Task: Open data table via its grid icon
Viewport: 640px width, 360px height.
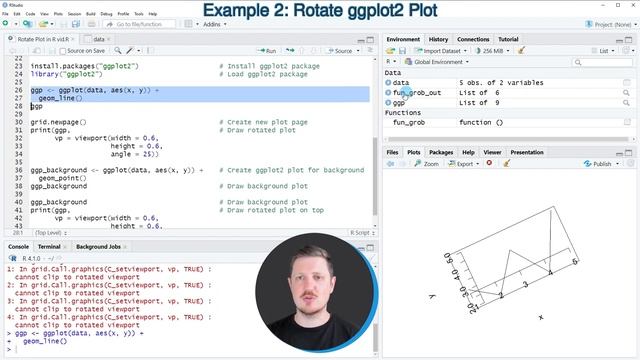Action: [627, 82]
